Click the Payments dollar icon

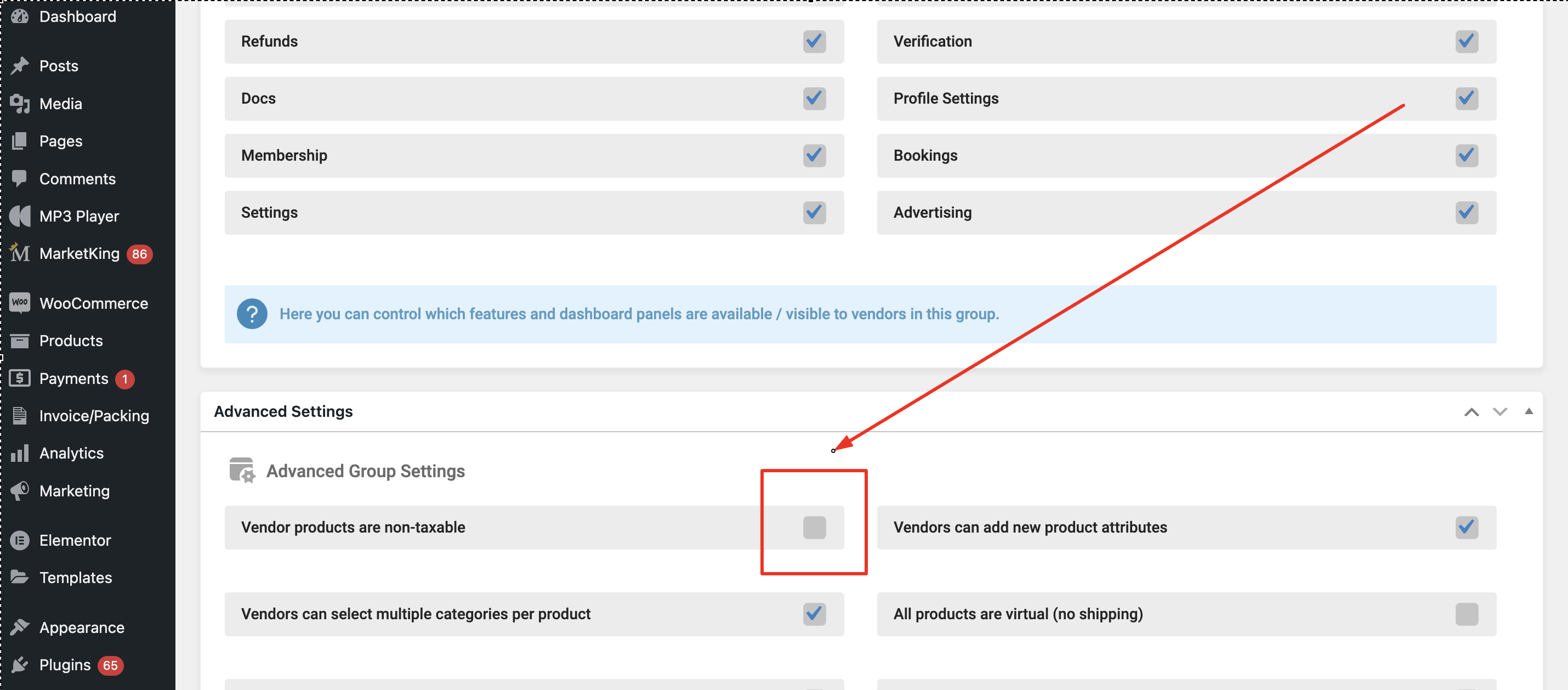[20, 378]
